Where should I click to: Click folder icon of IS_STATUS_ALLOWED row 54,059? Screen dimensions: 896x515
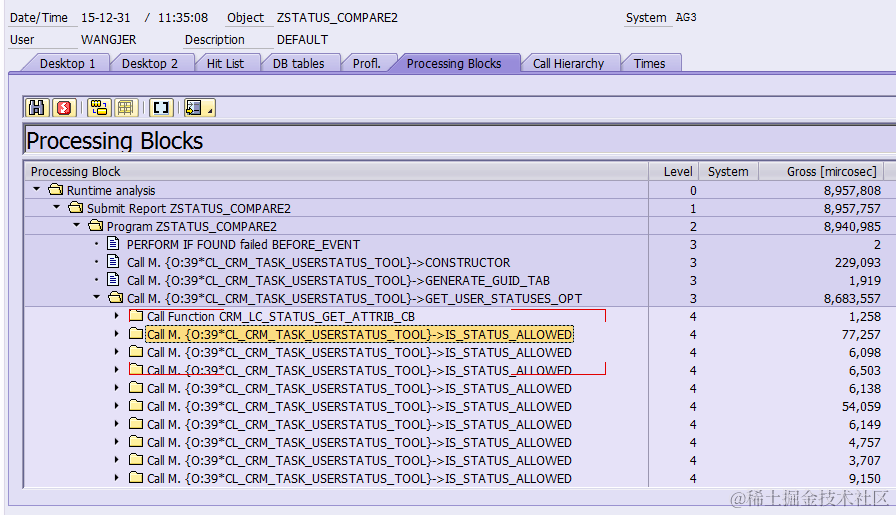[x=136, y=406]
